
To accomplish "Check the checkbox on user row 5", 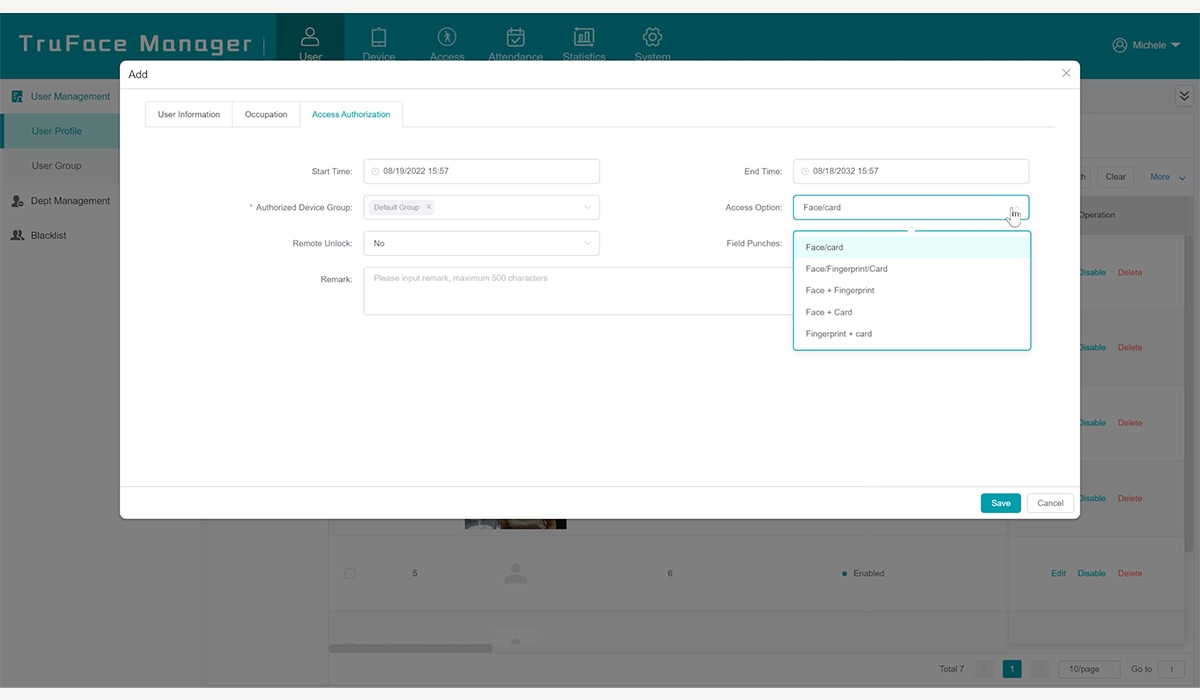I will (350, 573).
